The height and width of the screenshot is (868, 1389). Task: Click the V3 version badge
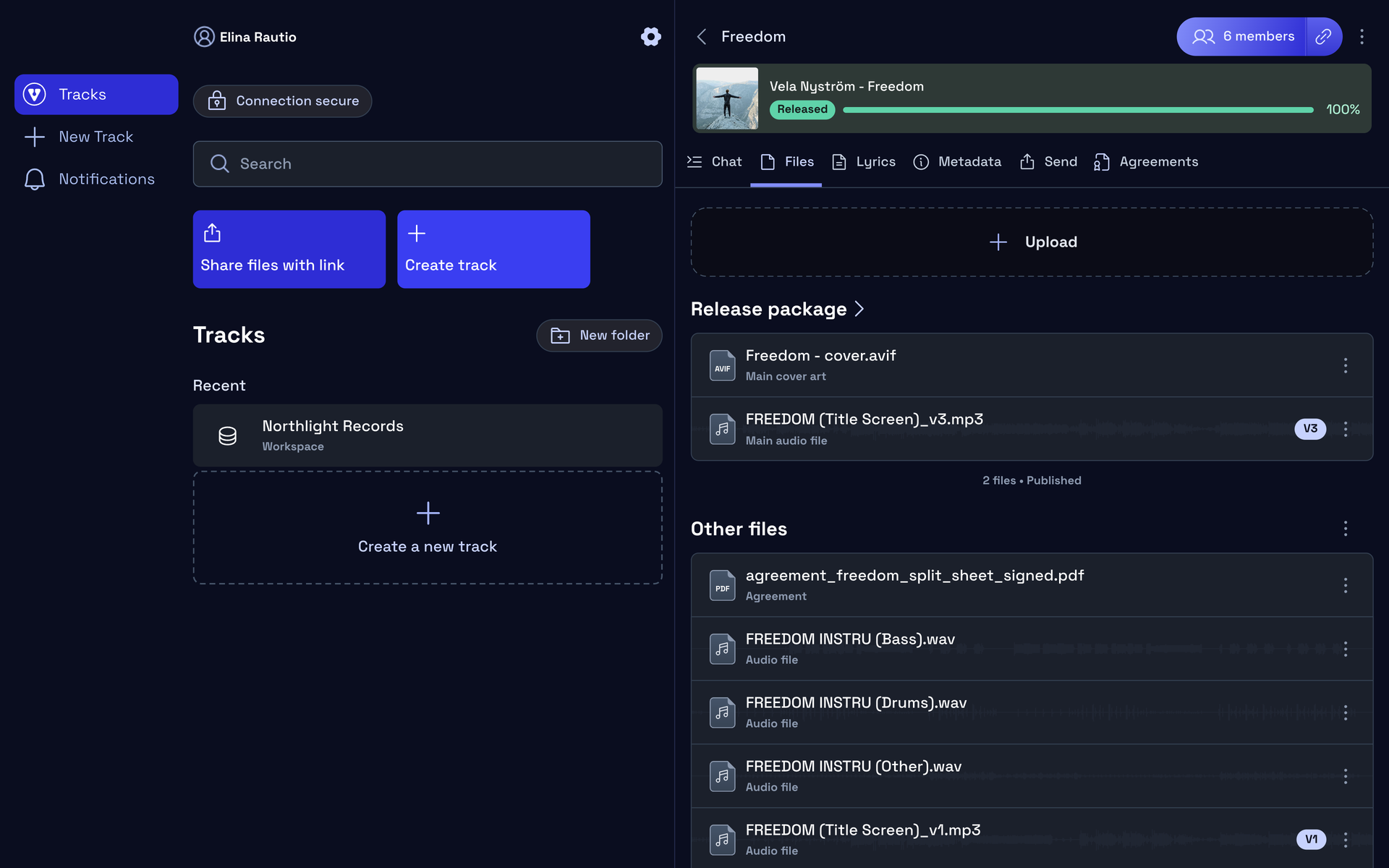coord(1310,429)
